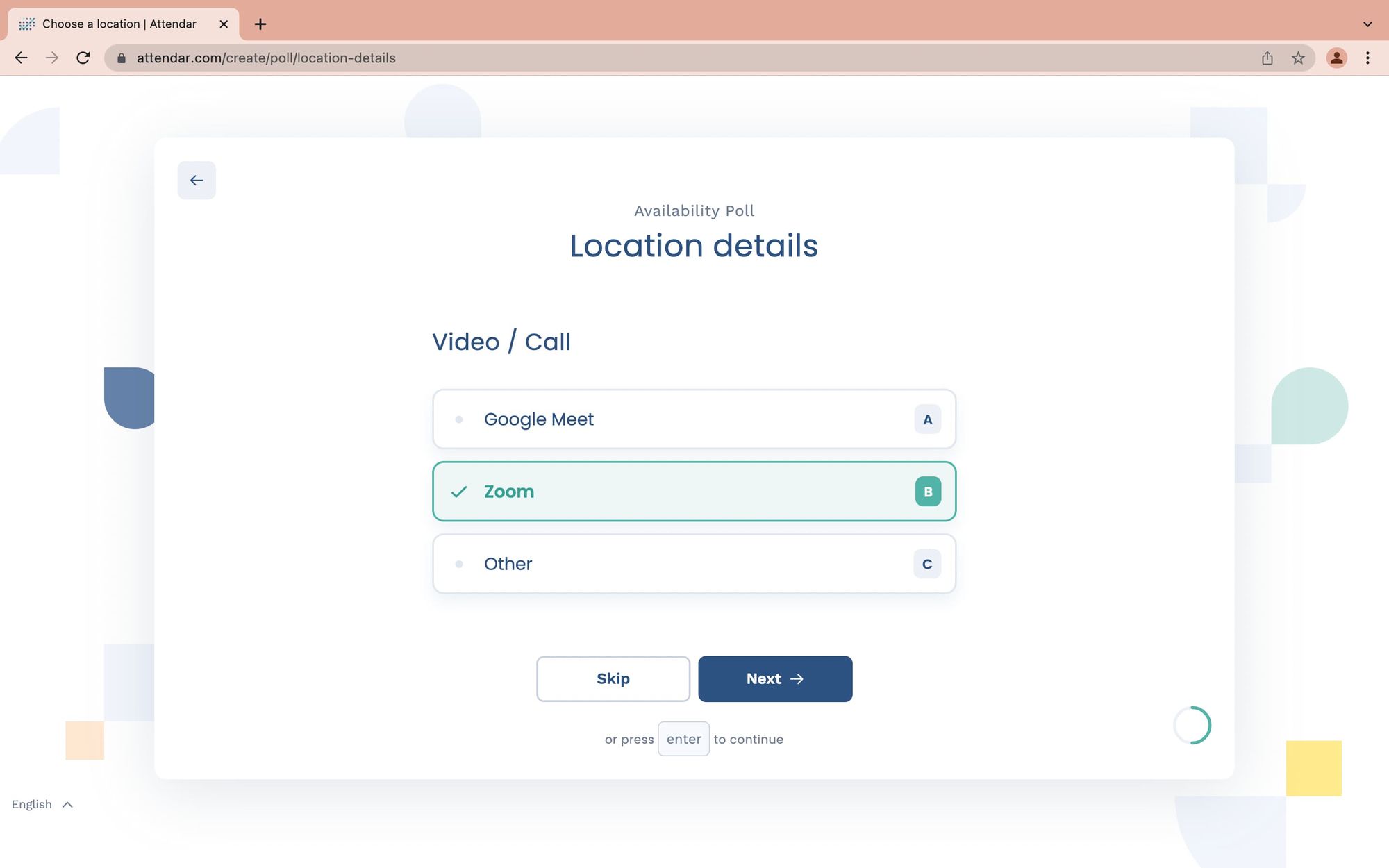Click the lock icon in address bar
1389x868 pixels.
pyautogui.click(x=122, y=58)
